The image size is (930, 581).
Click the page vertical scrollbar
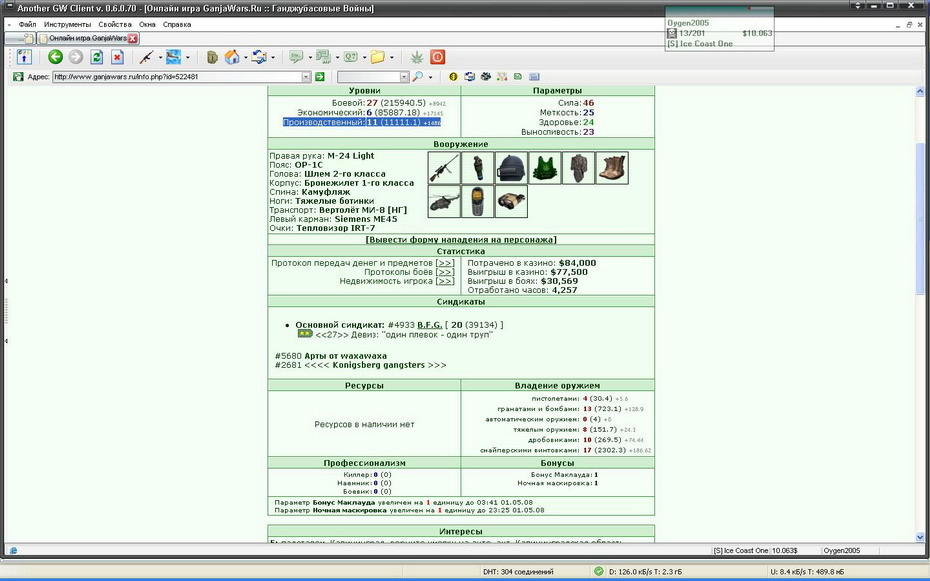(x=920, y=314)
